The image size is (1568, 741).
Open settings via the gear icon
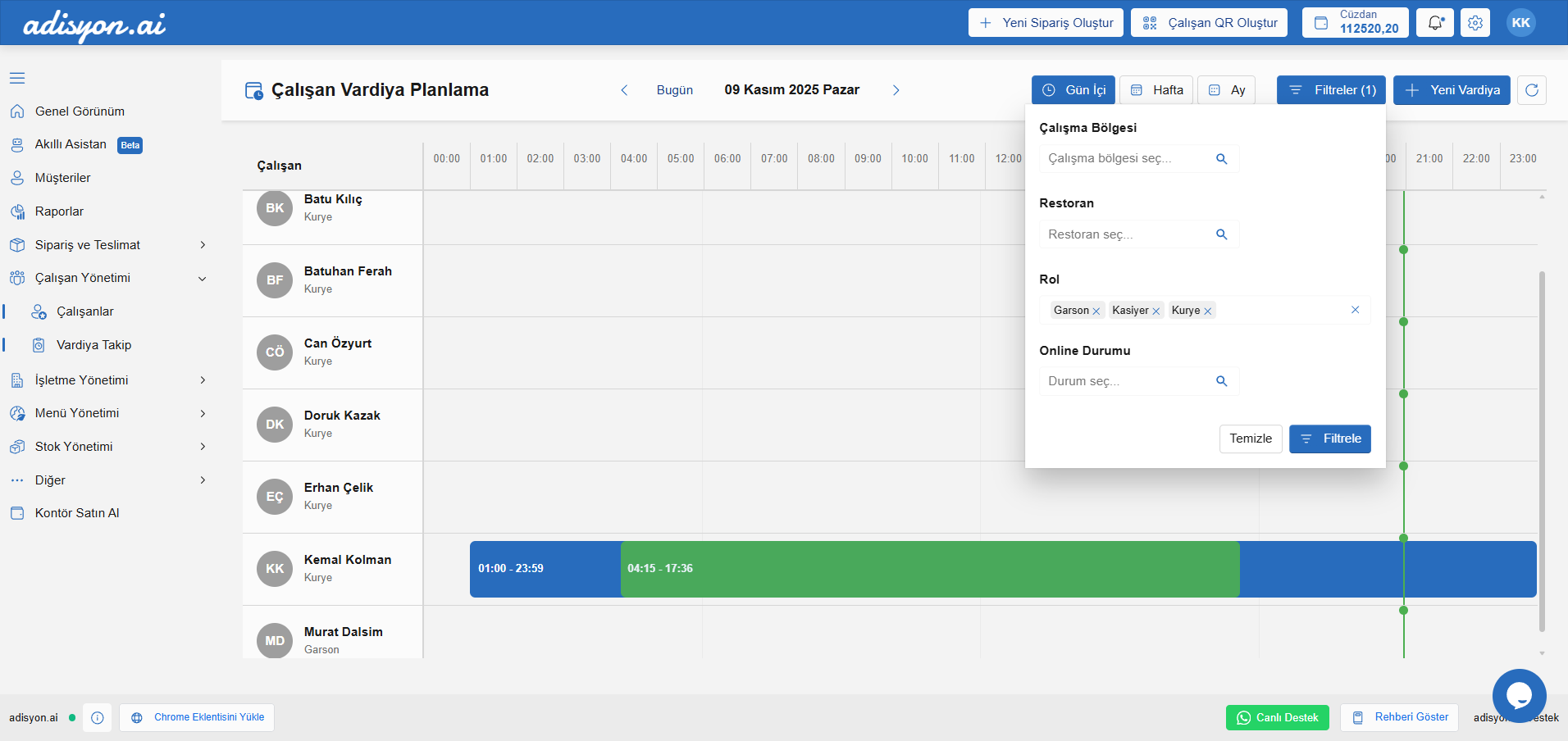pyautogui.click(x=1475, y=23)
